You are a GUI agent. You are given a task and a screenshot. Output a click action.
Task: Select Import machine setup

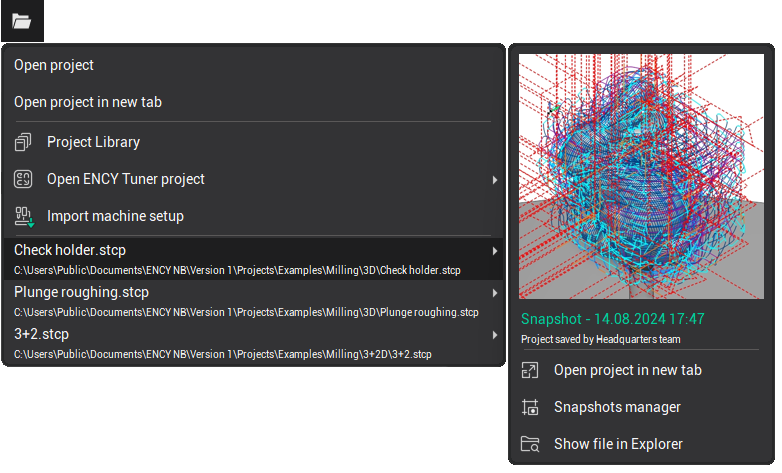[115, 216]
